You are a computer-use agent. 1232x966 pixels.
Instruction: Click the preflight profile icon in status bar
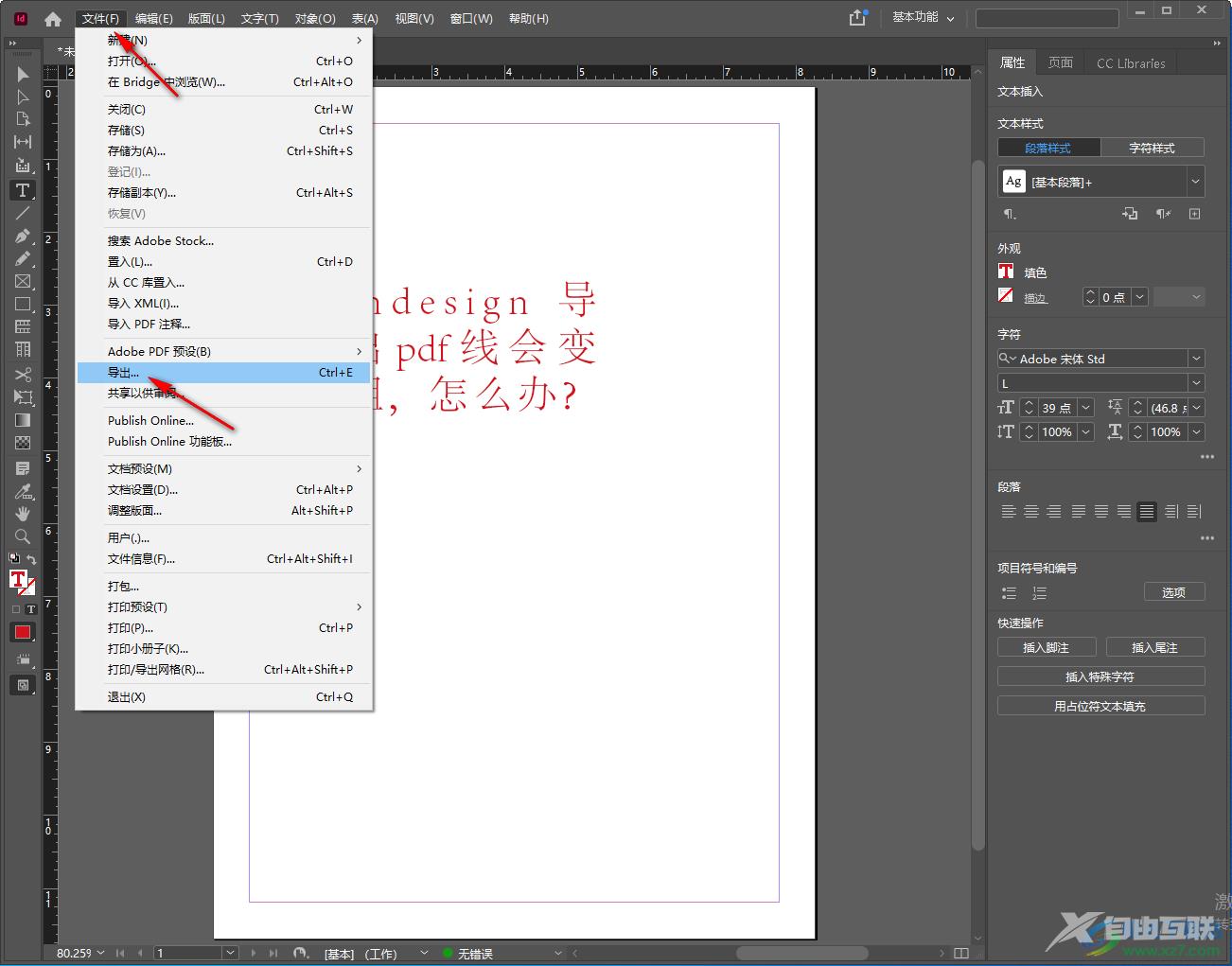click(301, 953)
